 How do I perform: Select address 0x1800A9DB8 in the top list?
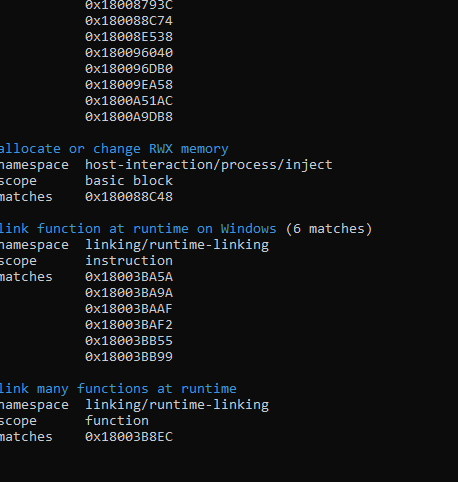pos(129,117)
